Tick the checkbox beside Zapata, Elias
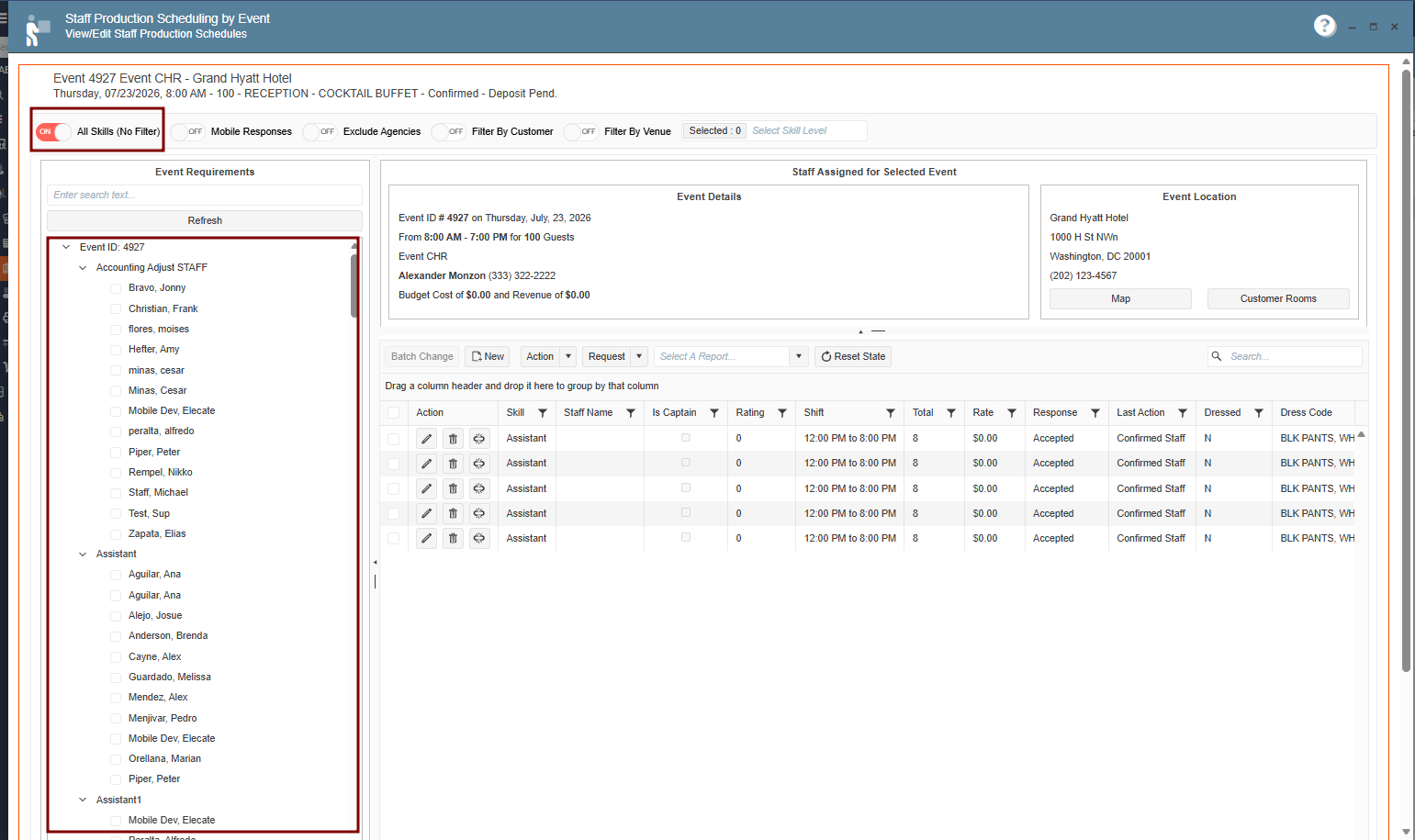 click(x=116, y=534)
